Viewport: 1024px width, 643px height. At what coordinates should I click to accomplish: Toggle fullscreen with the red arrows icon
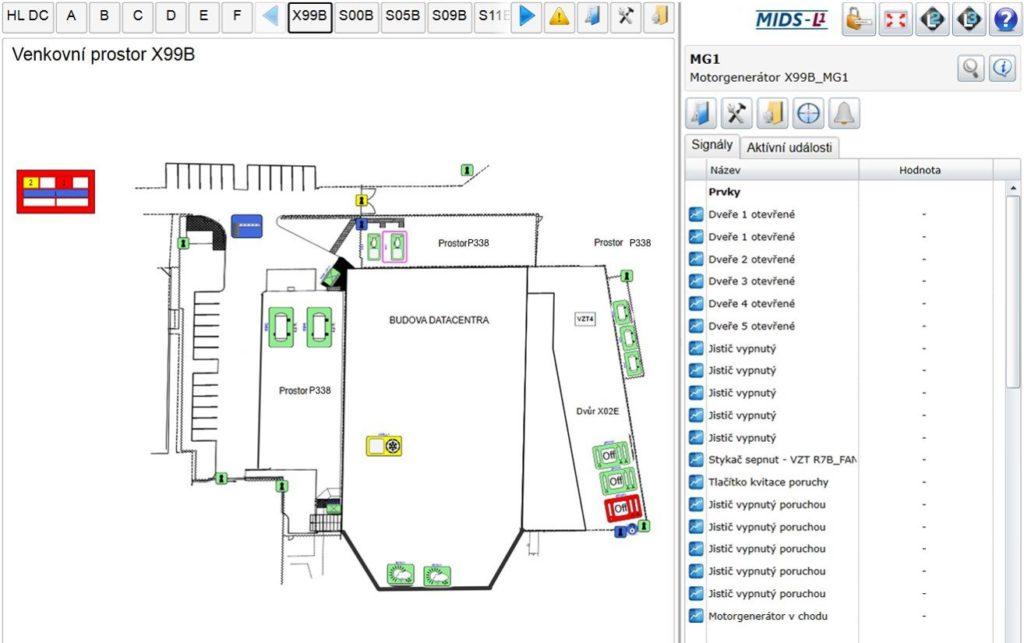[896, 18]
